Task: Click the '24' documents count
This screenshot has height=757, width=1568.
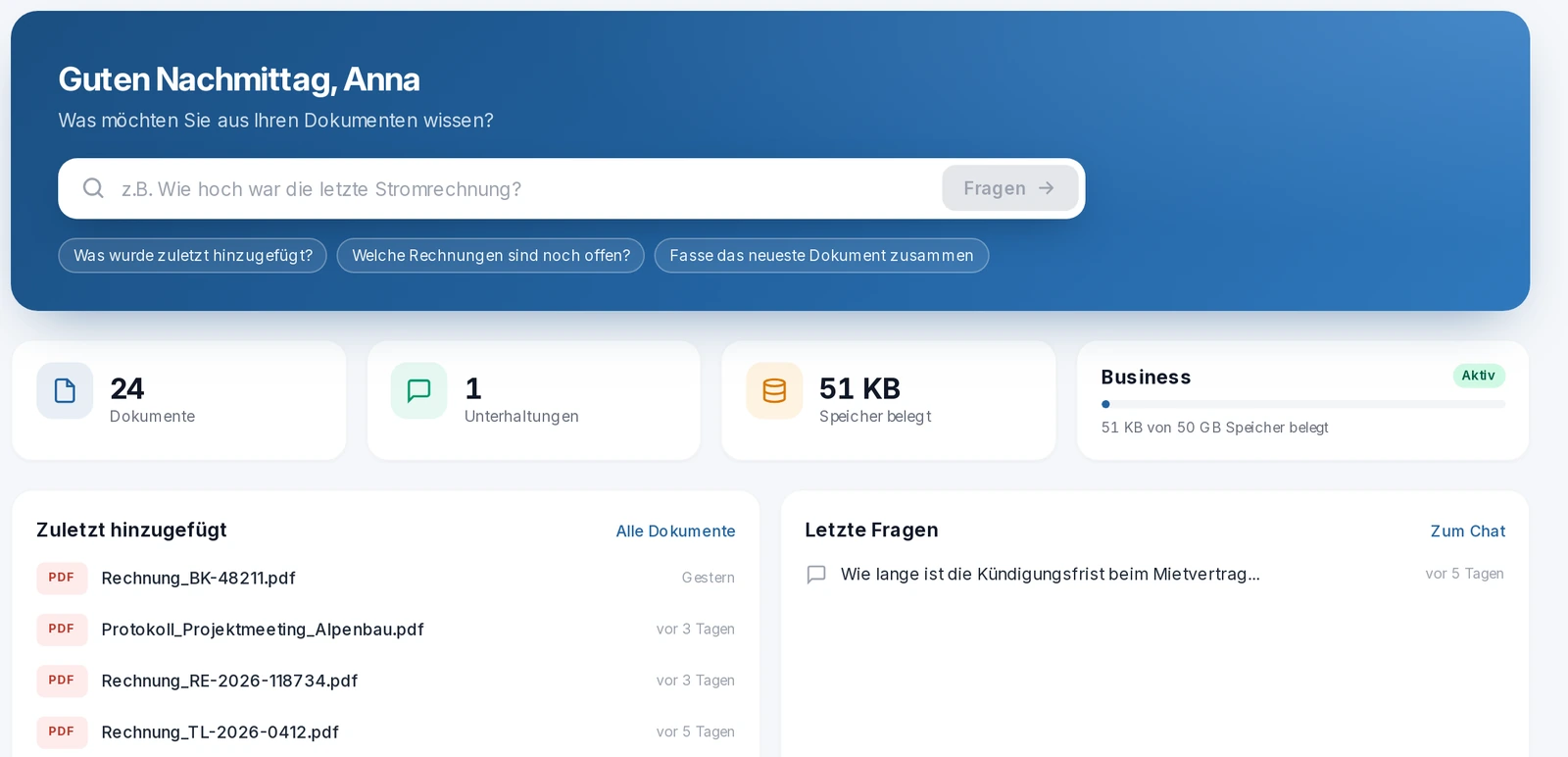Action: [x=127, y=388]
